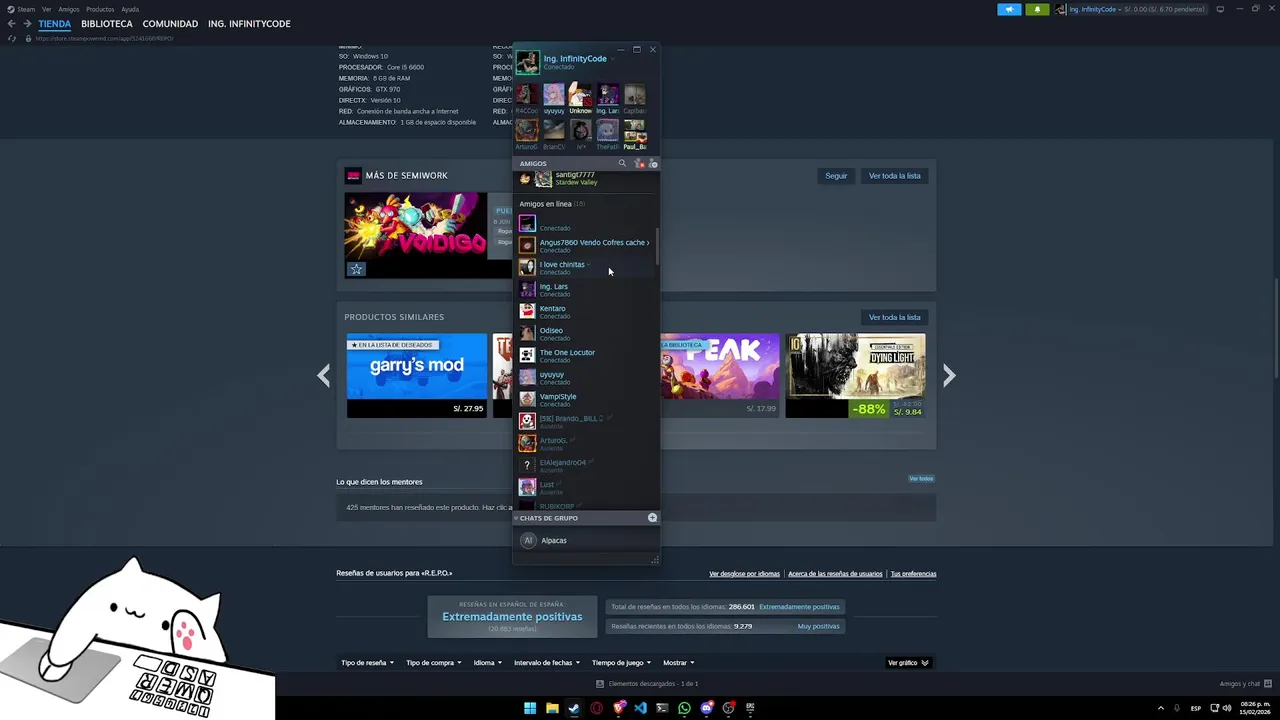Click the add friend icon
Screen dimensions: 1280x720
tap(653, 163)
